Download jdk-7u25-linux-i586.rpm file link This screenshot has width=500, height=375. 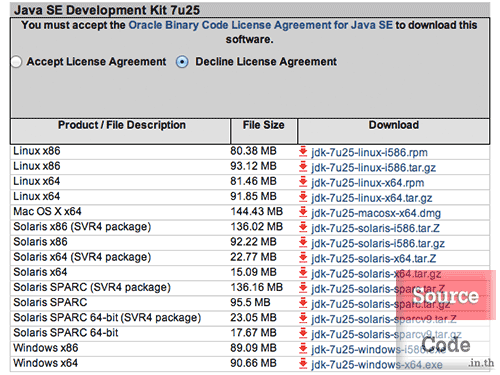pos(369,153)
